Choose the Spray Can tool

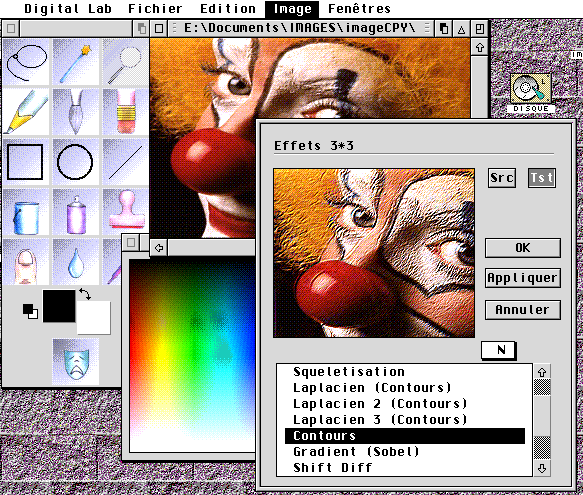[x=76, y=212]
